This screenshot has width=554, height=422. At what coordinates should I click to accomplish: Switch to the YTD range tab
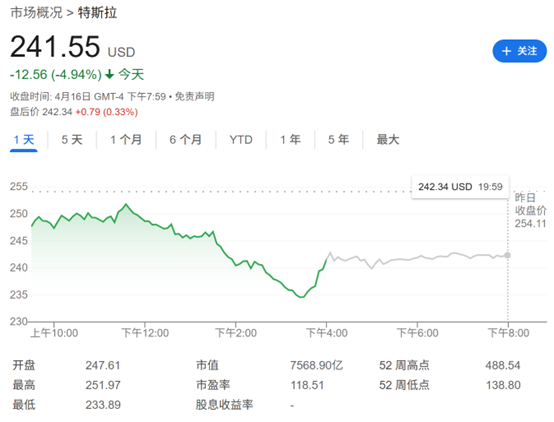pos(241,140)
